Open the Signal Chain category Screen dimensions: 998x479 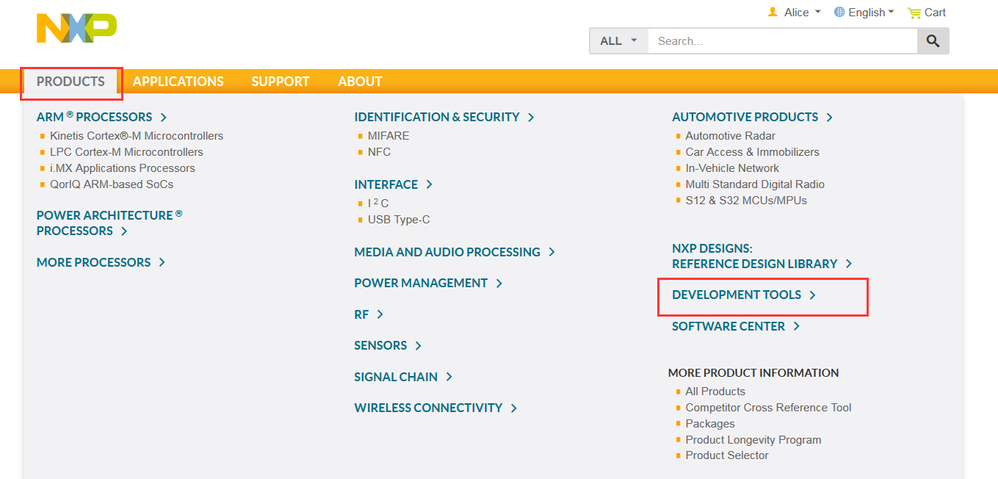396,377
